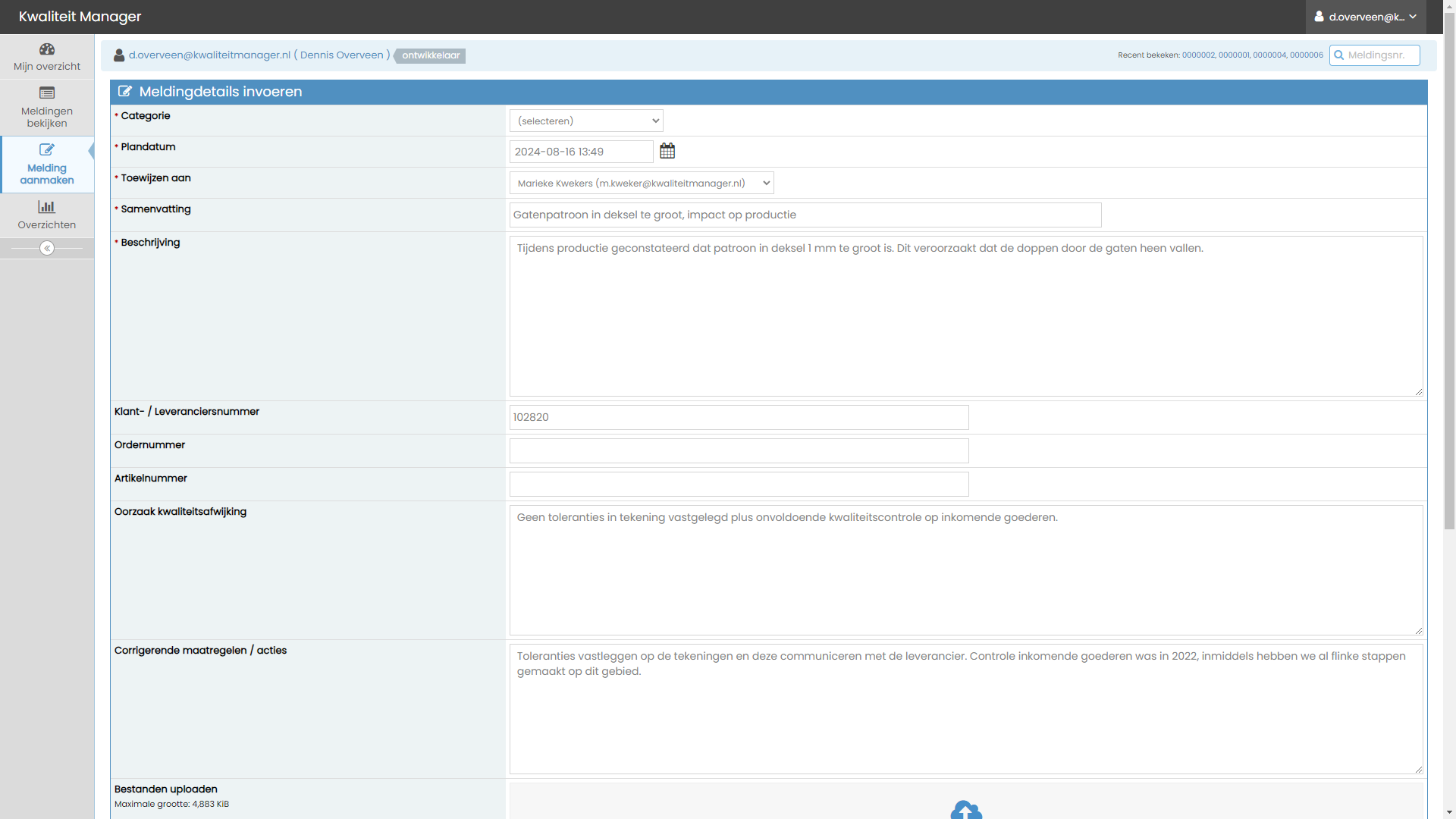This screenshot has width=1456, height=819.
Task: Open the Overzichten chart icon
Action: [x=47, y=206]
